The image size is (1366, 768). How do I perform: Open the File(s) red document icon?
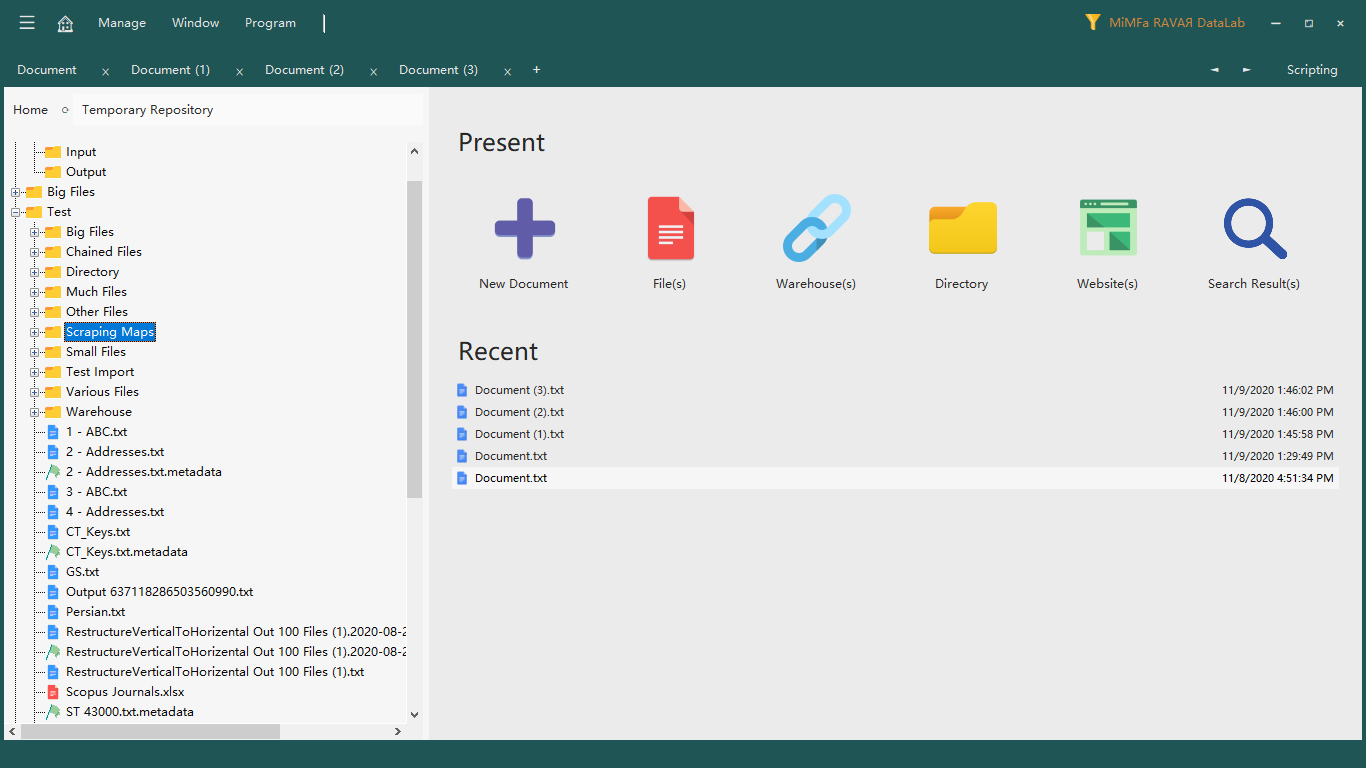pyautogui.click(x=669, y=229)
